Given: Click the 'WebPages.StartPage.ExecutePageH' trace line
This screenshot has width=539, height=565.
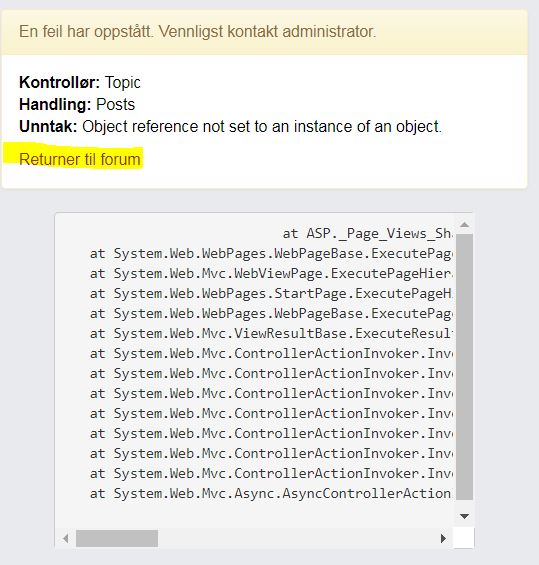Looking at the screenshot, I should click(x=271, y=294).
